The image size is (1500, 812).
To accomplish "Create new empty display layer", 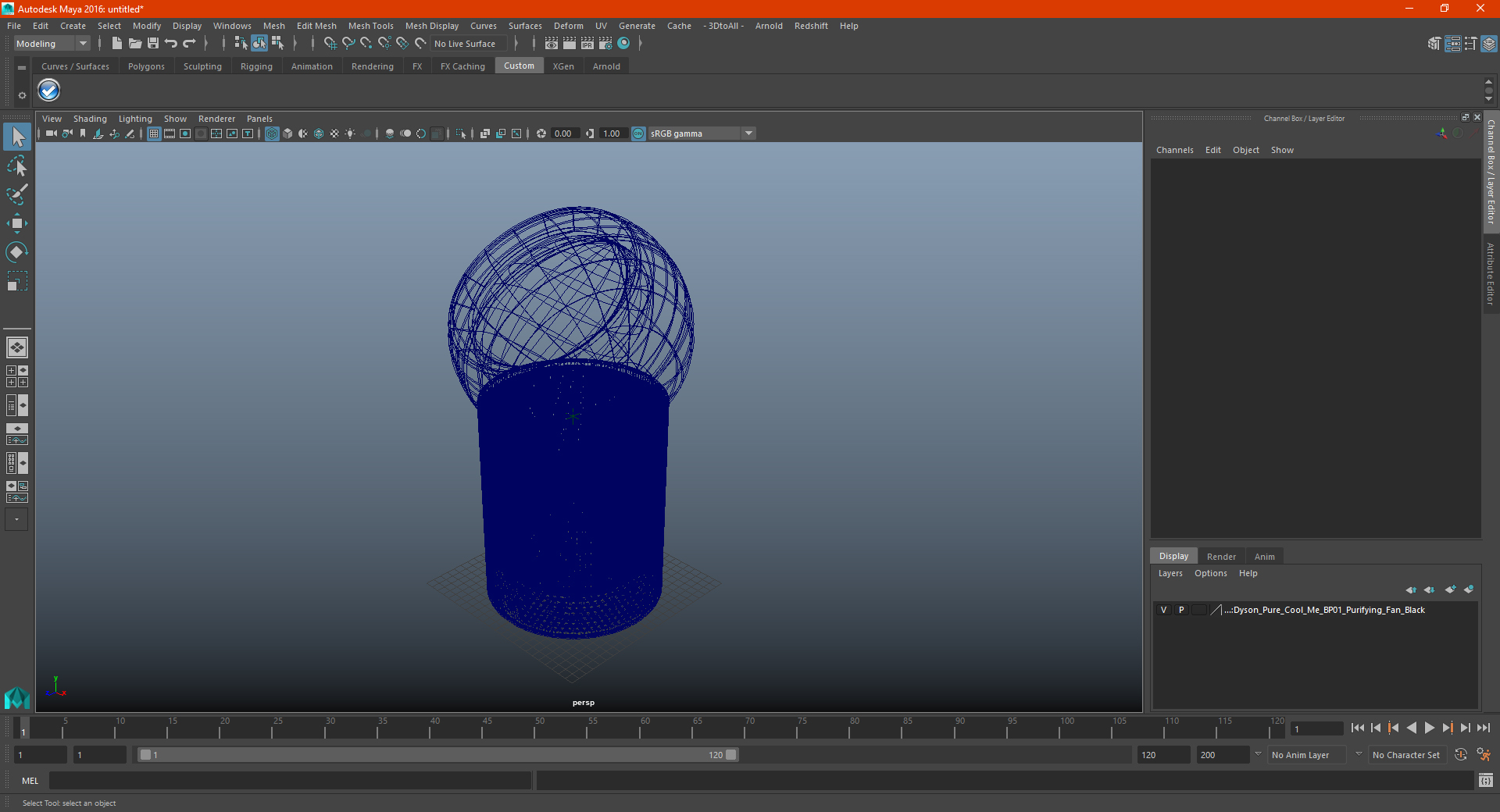I will click(x=1450, y=589).
